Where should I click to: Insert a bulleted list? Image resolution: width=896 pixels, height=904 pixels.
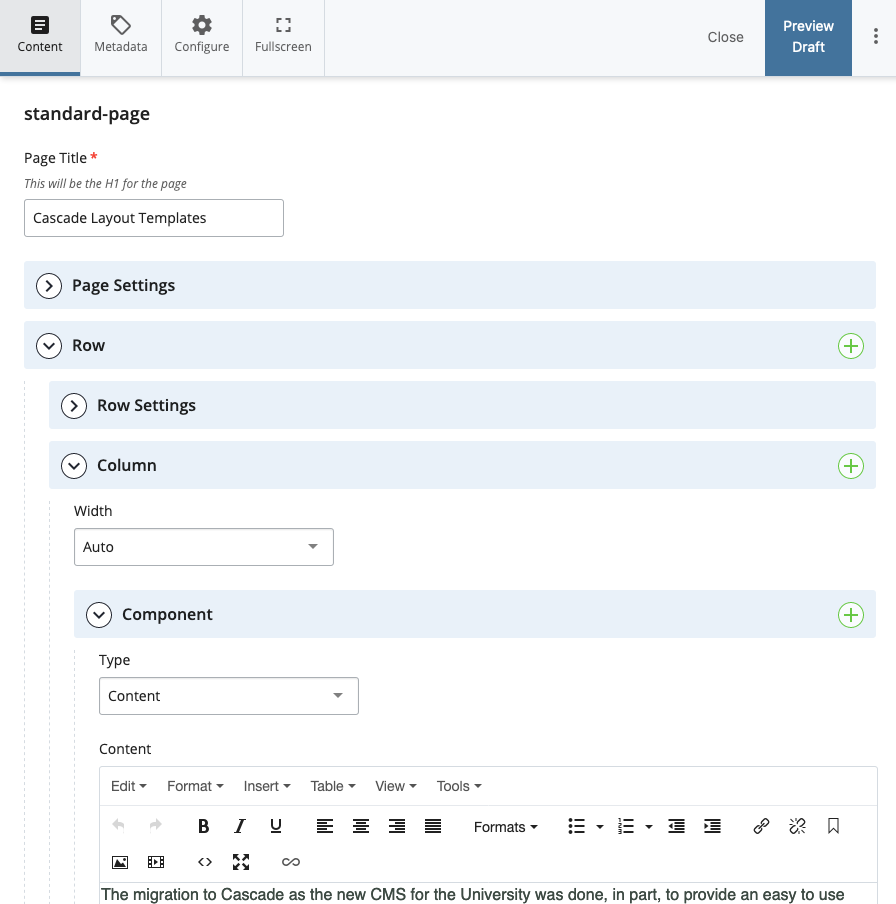pos(576,826)
